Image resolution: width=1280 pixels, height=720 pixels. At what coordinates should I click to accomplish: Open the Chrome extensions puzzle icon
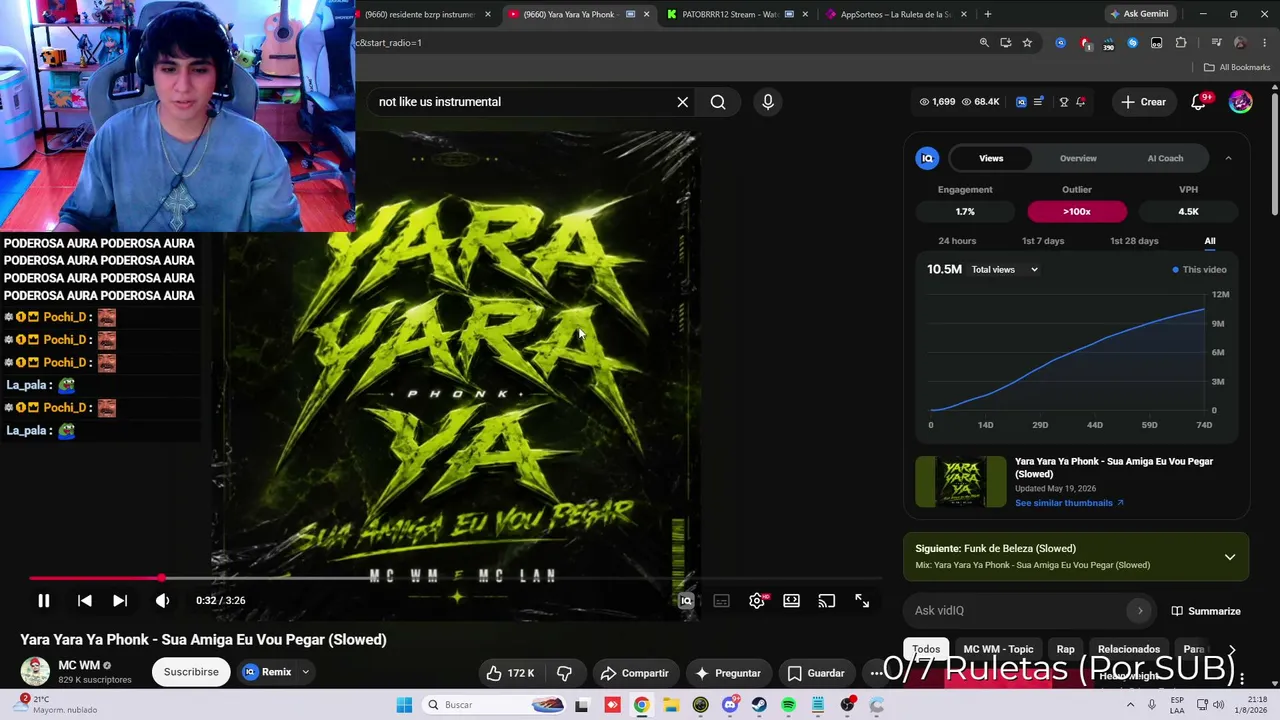tap(1181, 43)
